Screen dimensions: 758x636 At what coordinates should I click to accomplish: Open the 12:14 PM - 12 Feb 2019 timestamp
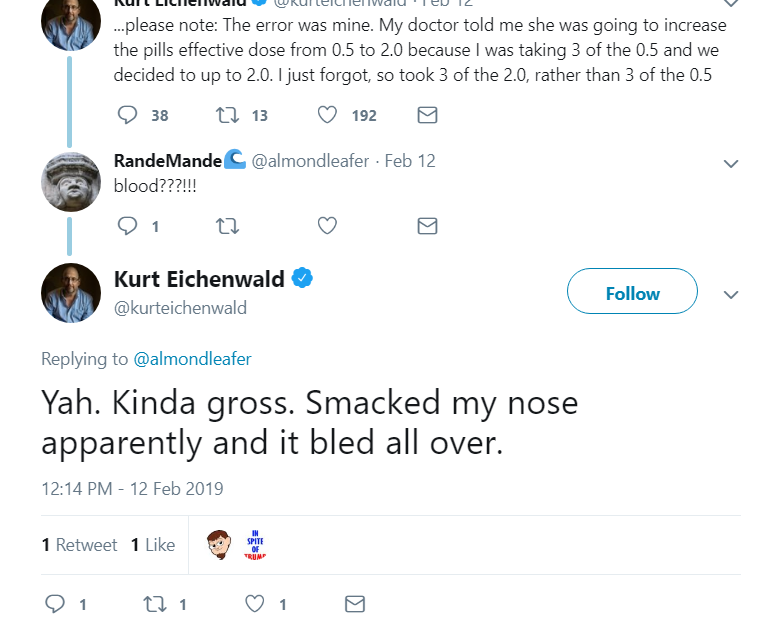tap(132, 489)
